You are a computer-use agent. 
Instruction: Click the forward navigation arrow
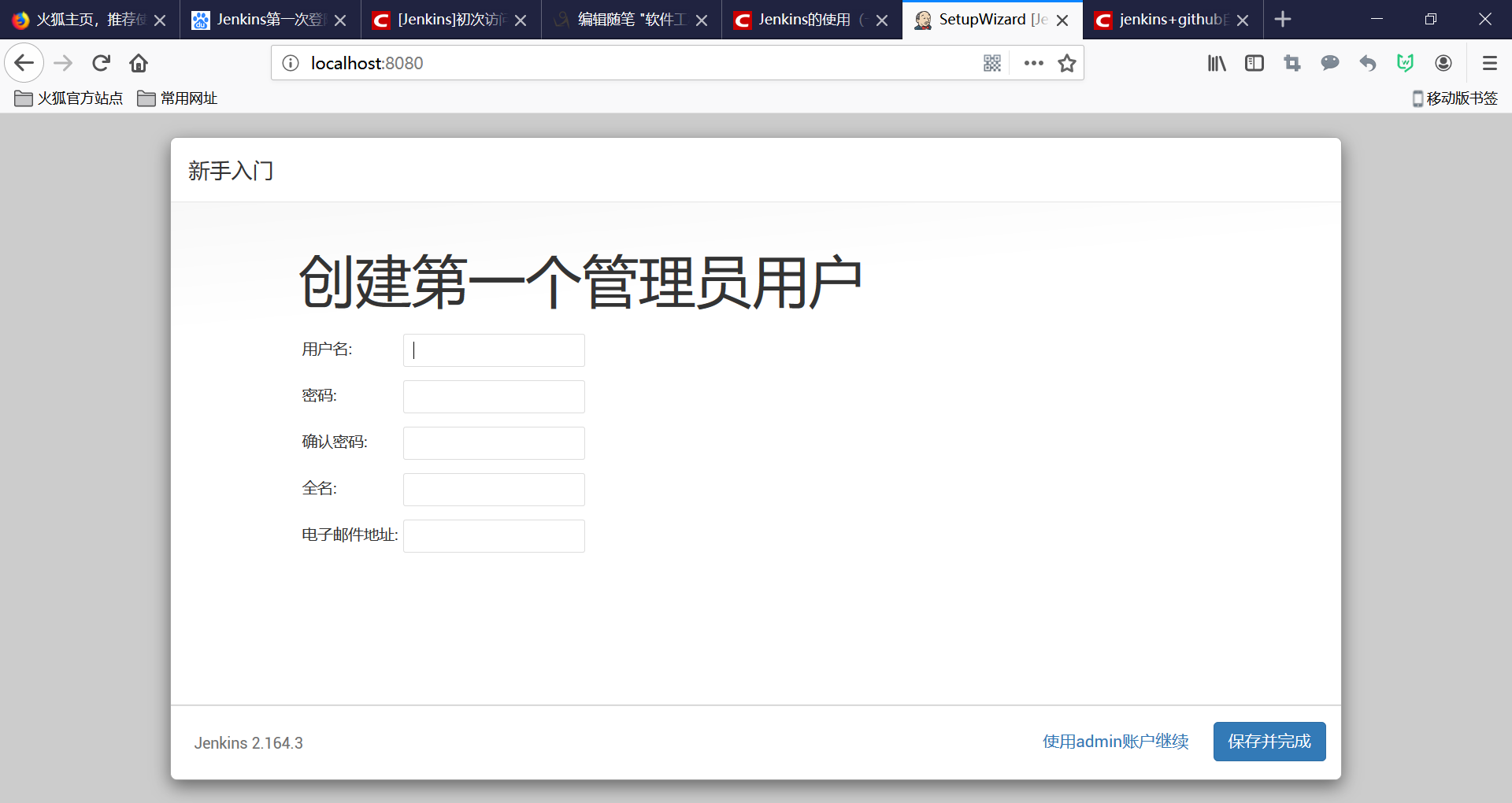pos(63,63)
